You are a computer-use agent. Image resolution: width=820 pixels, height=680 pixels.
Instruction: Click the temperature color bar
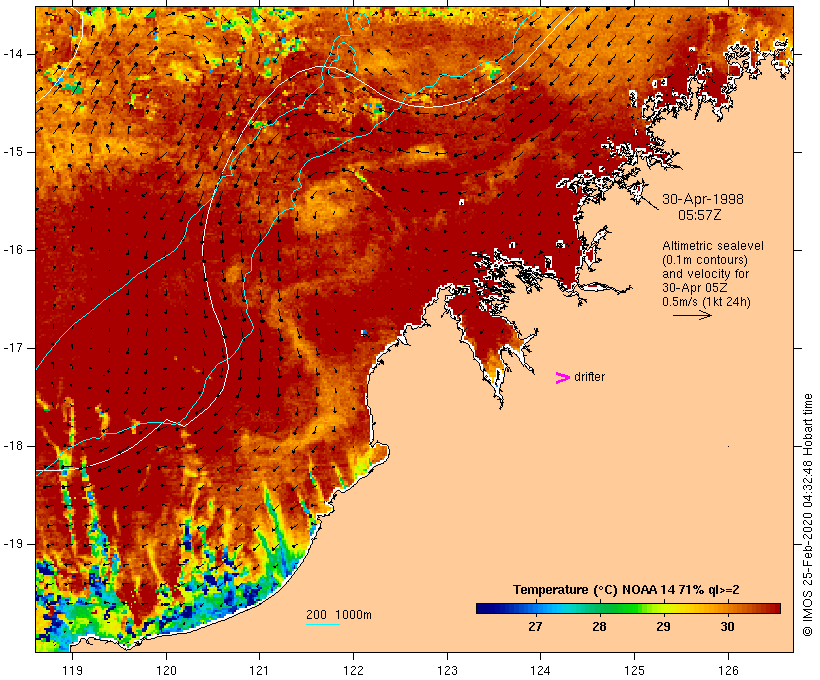click(628, 608)
